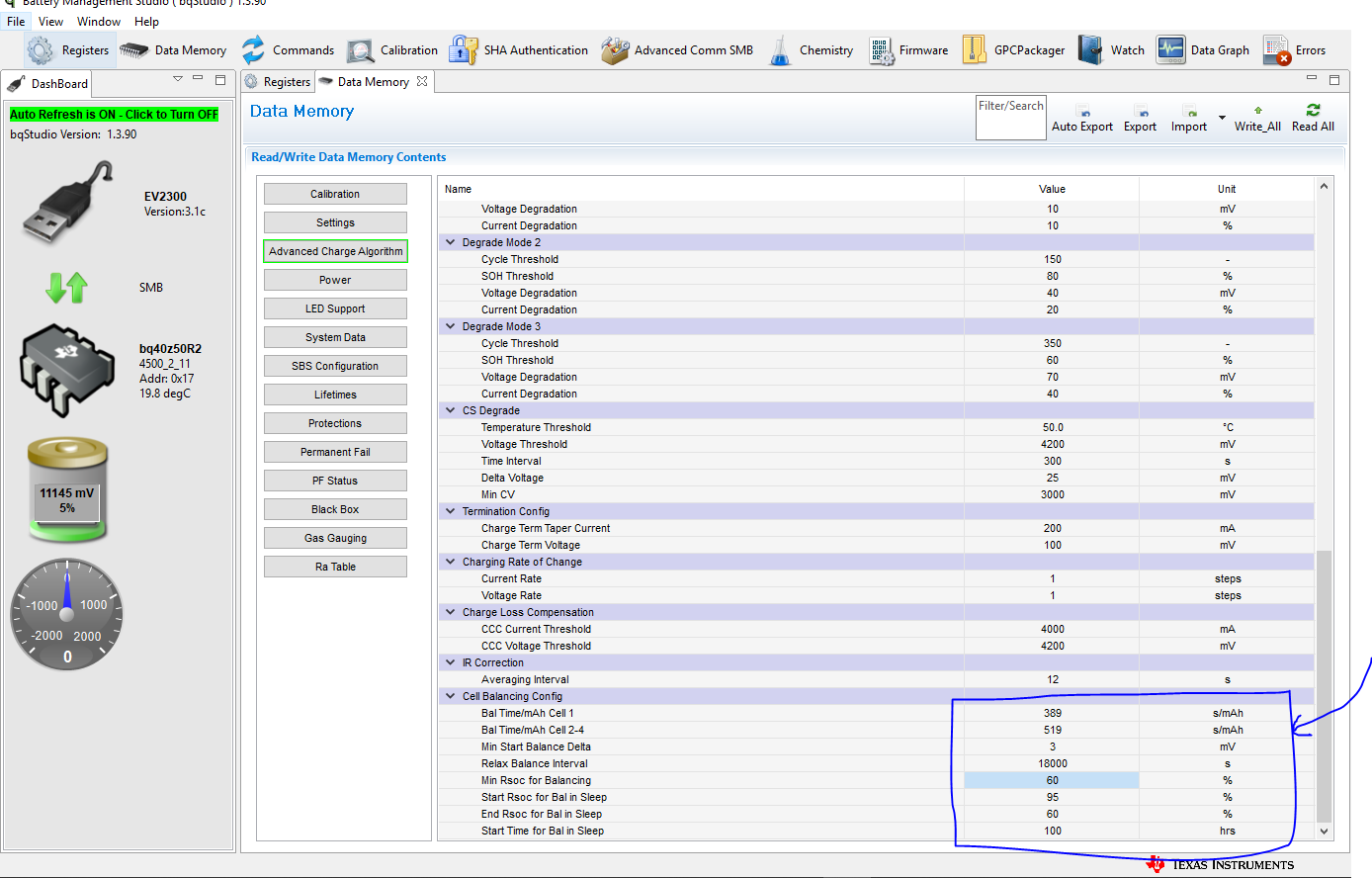Close the Data Memory tab
The width and height of the screenshot is (1372, 878).
click(x=422, y=81)
